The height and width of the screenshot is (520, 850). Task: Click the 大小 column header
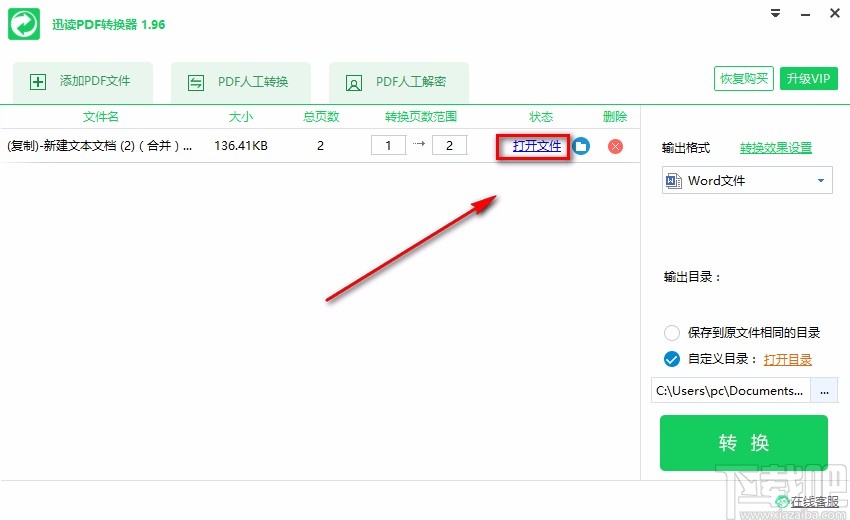click(241, 117)
